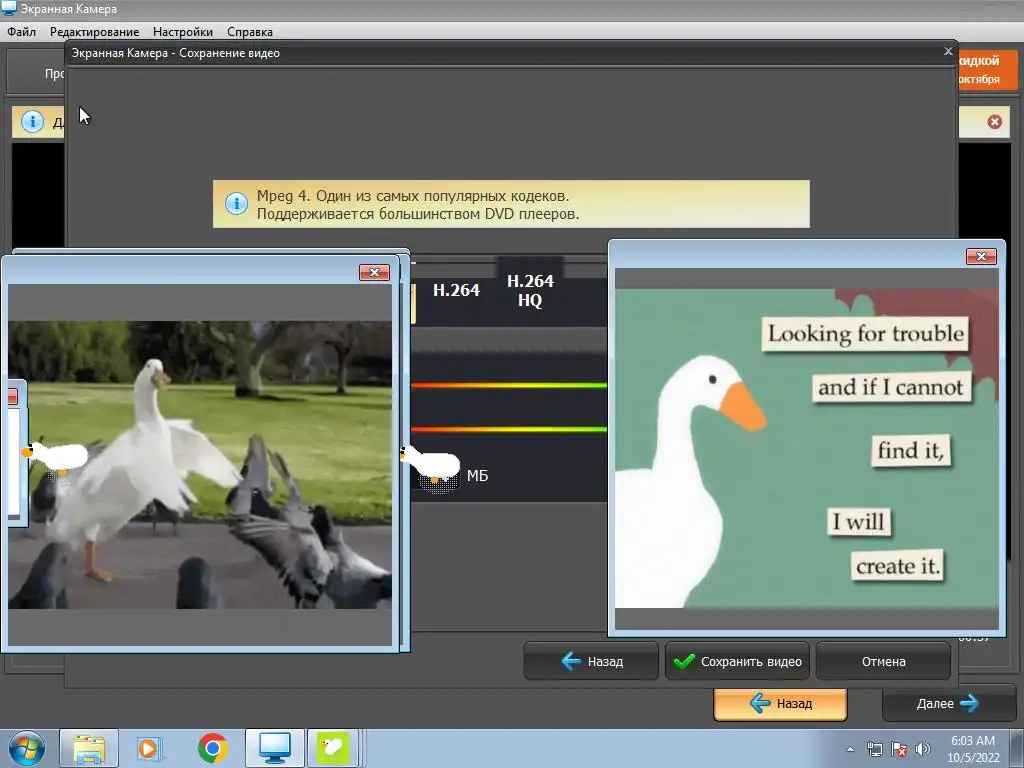Click Отмена button in save dialog

[x=883, y=662]
